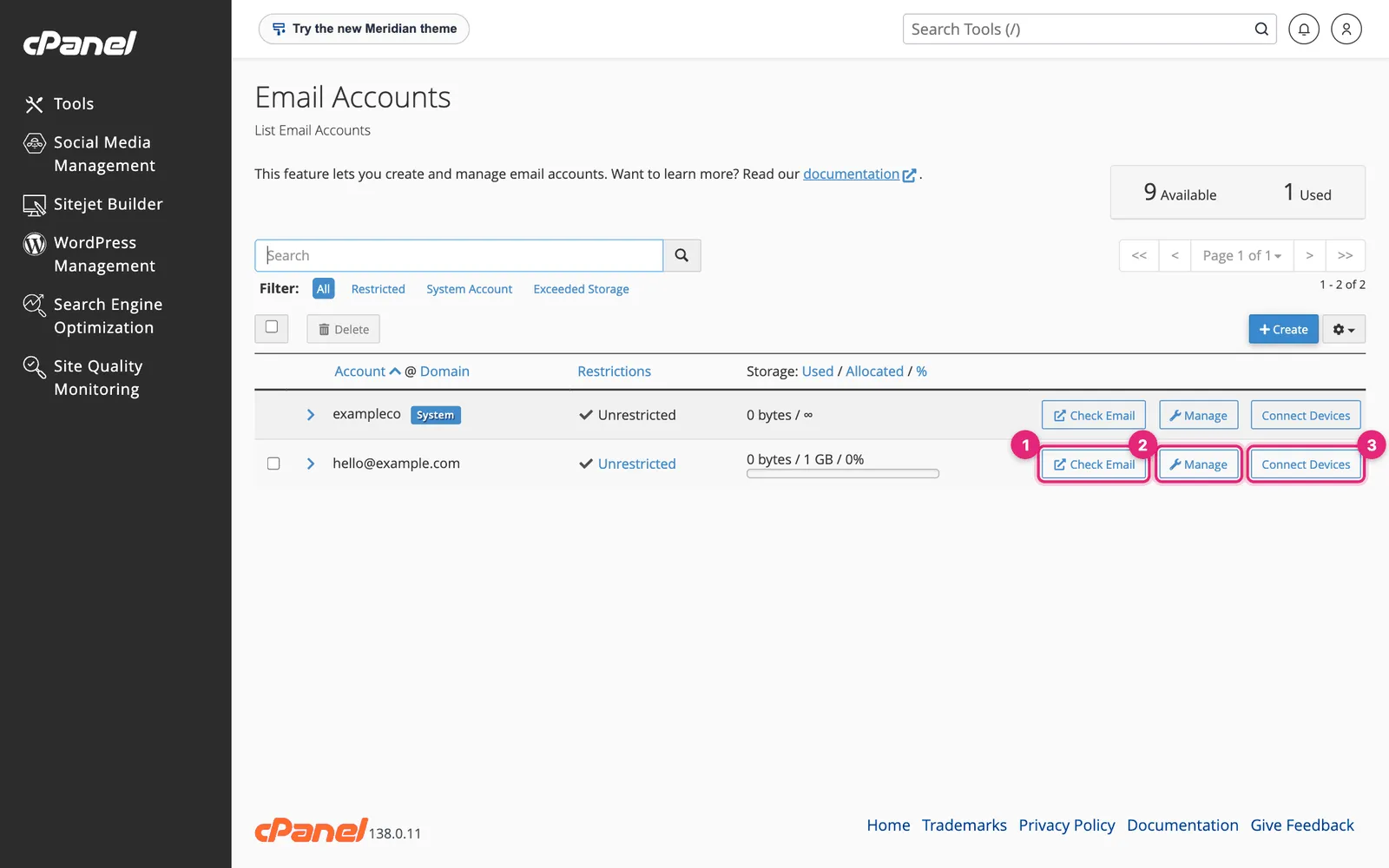Filter by Exceeded Storage

[581, 289]
